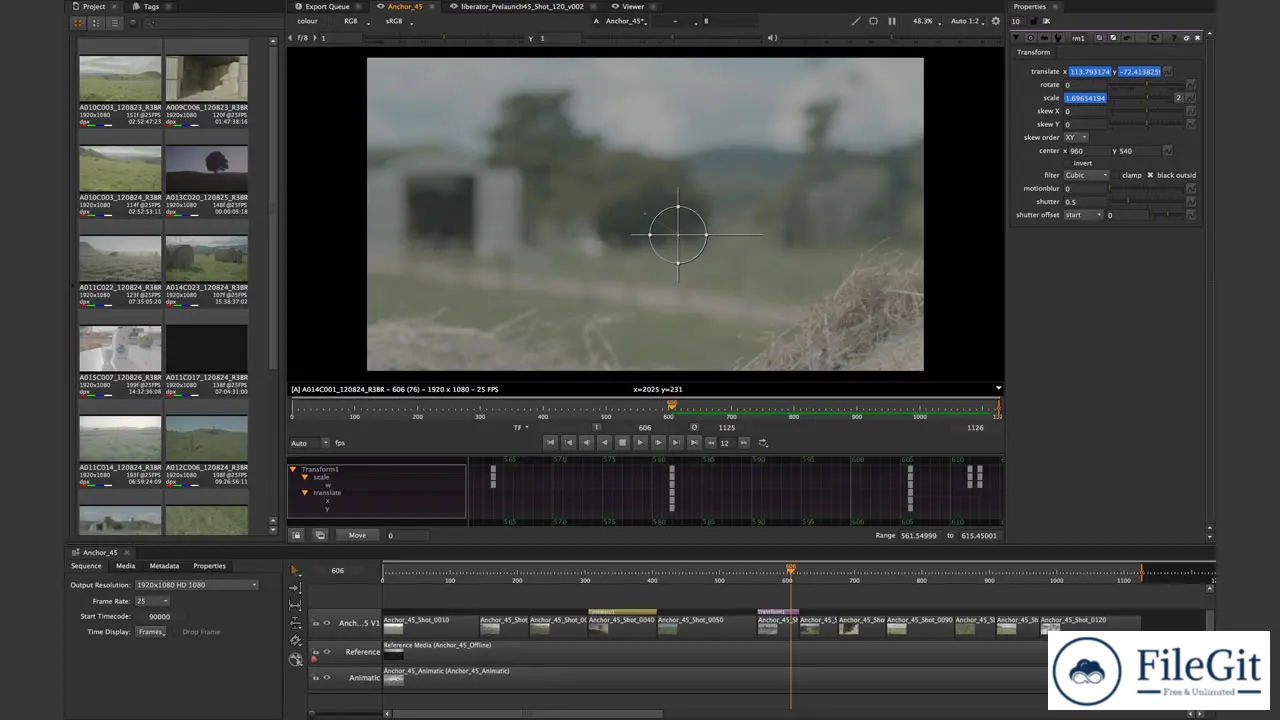This screenshot has height=720, width=1280.
Task: Select the track-select forward tool
Action: coord(295,588)
